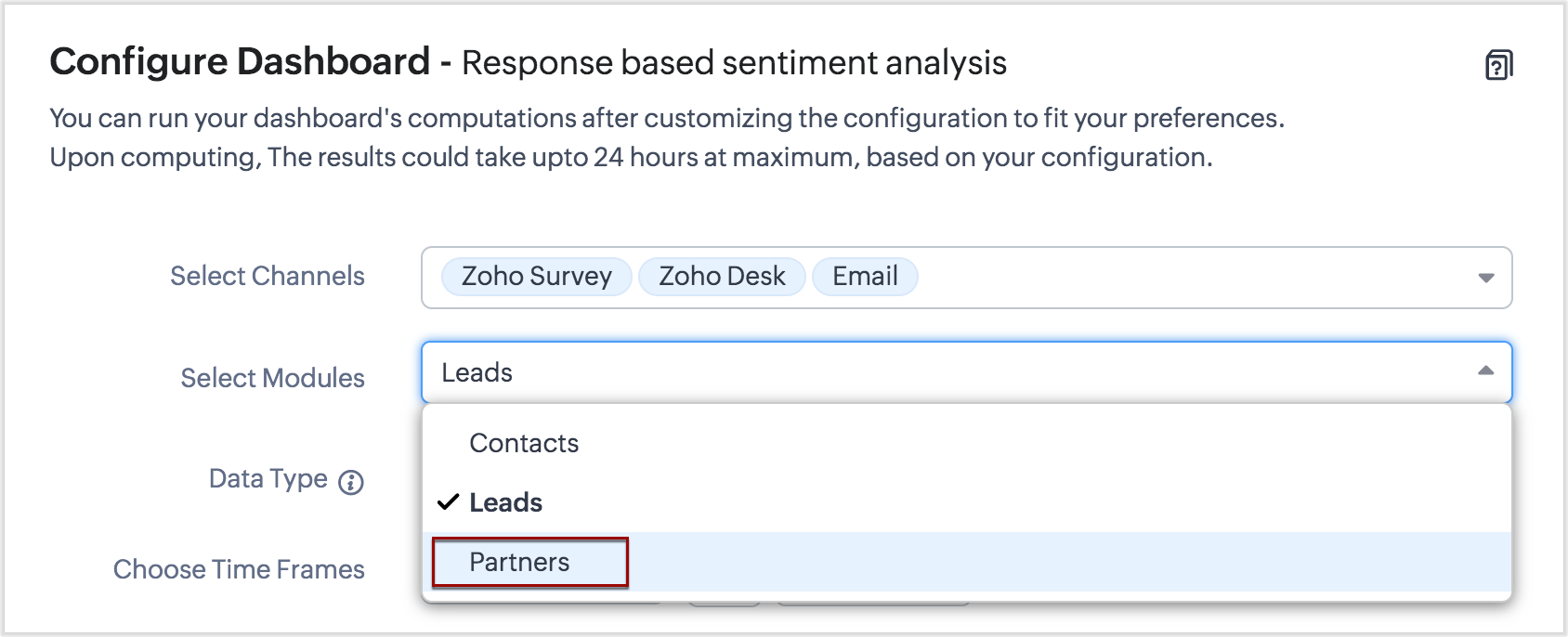Click the Select Modules box showing Leads
The image size is (1568, 637).
pyautogui.click(x=929, y=372)
